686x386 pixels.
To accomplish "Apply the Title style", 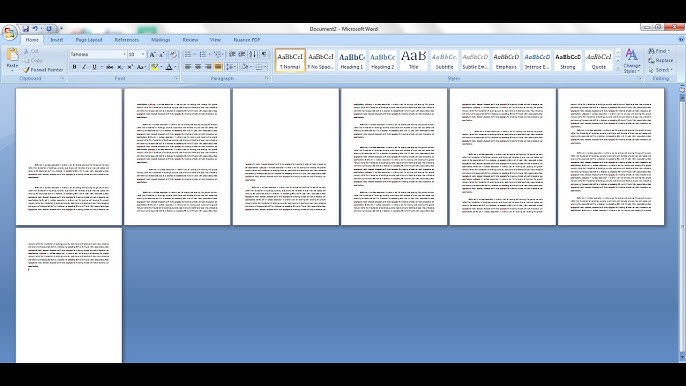I will pyautogui.click(x=413, y=60).
